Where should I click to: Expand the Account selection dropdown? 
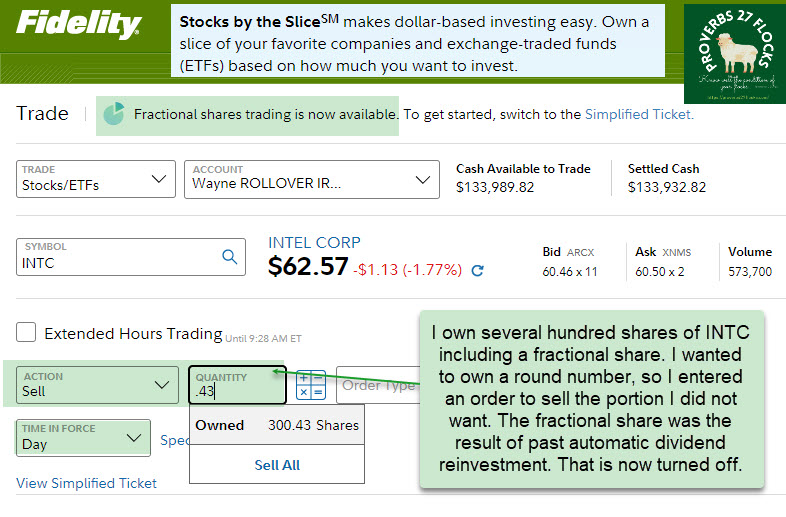(x=309, y=179)
